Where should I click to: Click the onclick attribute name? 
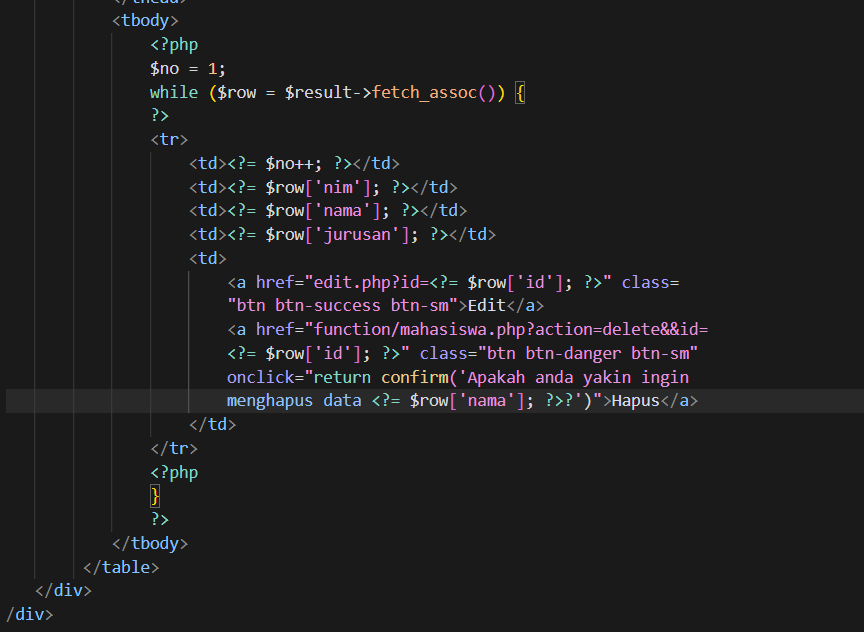click(x=262, y=378)
